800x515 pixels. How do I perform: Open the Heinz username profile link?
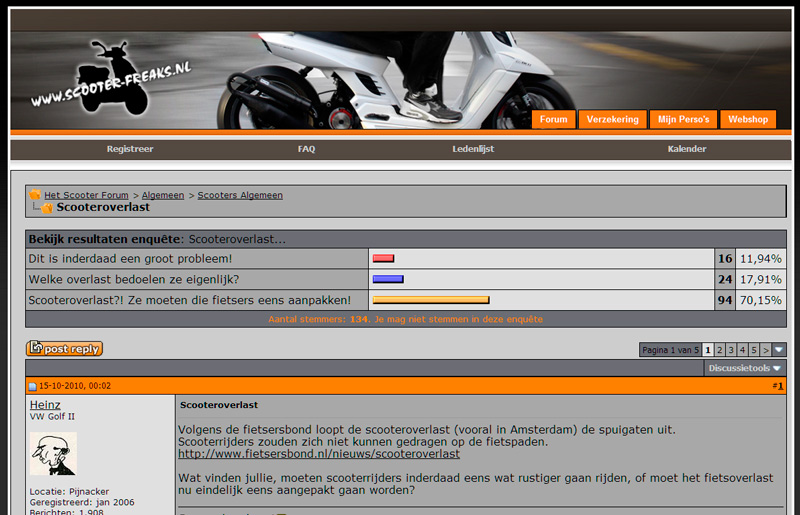45,405
